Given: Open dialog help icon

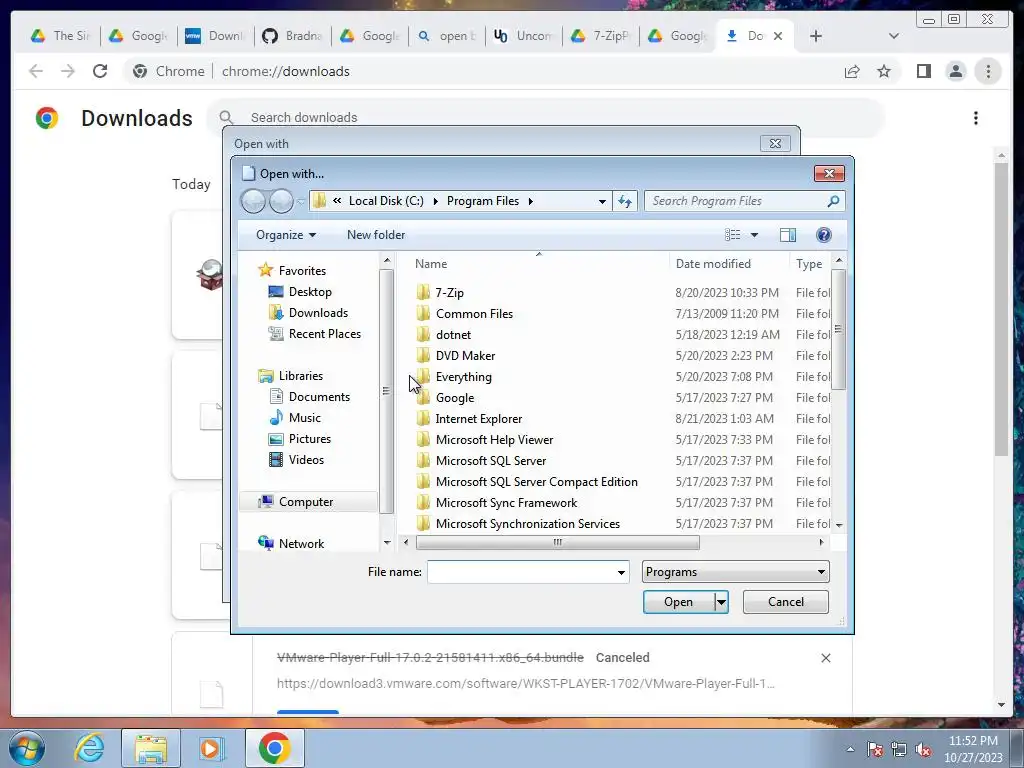Looking at the screenshot, I should pyautogui.click(x=824, y=235).
